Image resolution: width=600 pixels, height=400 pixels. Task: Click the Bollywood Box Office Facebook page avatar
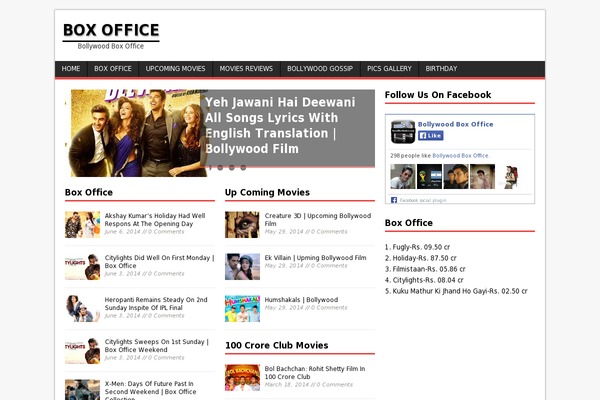click(x=403, y=132)
